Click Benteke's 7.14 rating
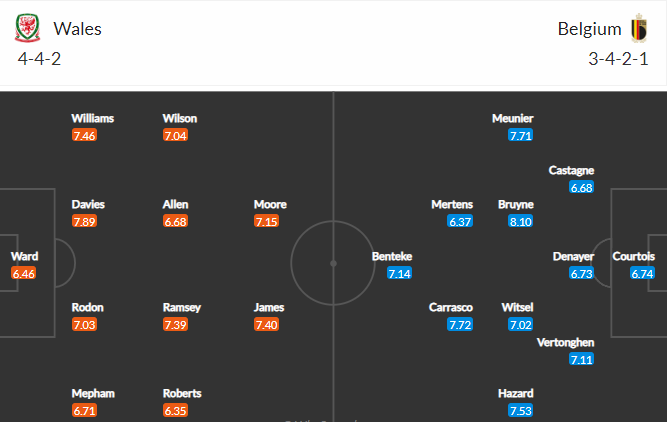The width and height of the screenshot is (667, 422). click(x=399, y=273)
